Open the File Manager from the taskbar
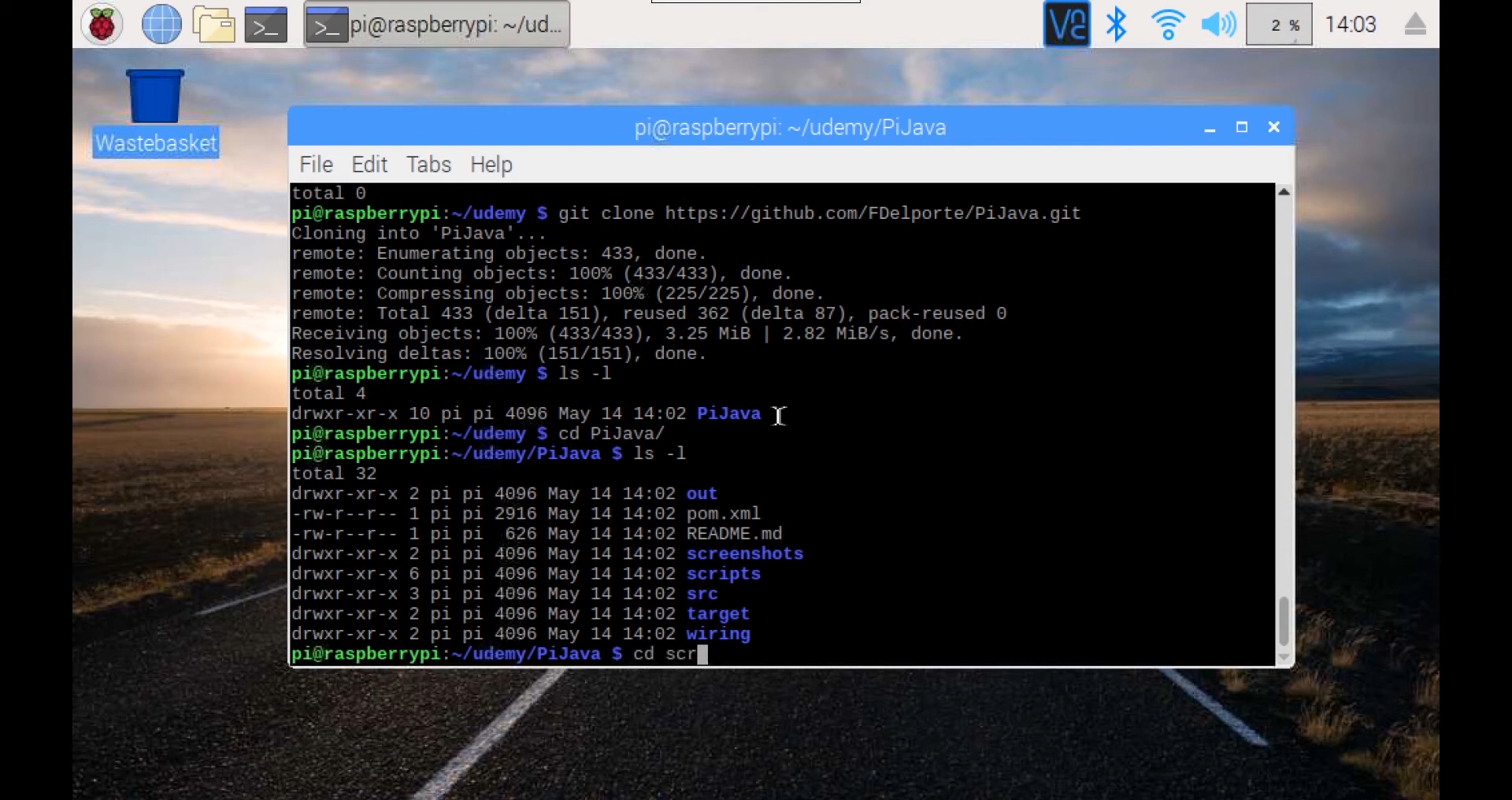Image resolution: width=1512 pixels, height=800 pixels. [213, 24]
